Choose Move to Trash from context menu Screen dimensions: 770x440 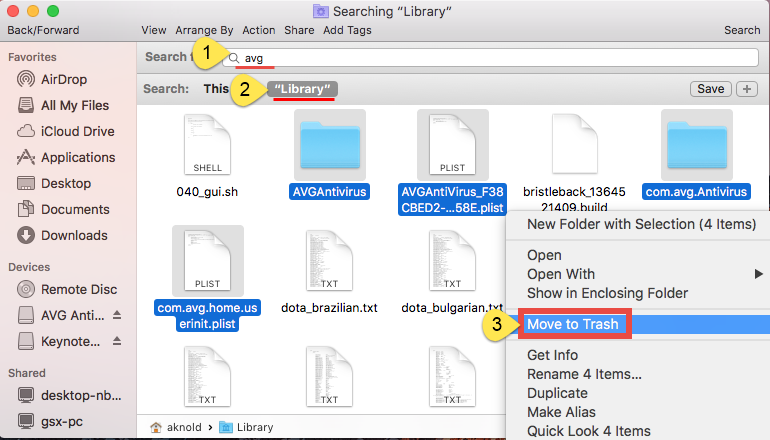(x=572, y=324)
